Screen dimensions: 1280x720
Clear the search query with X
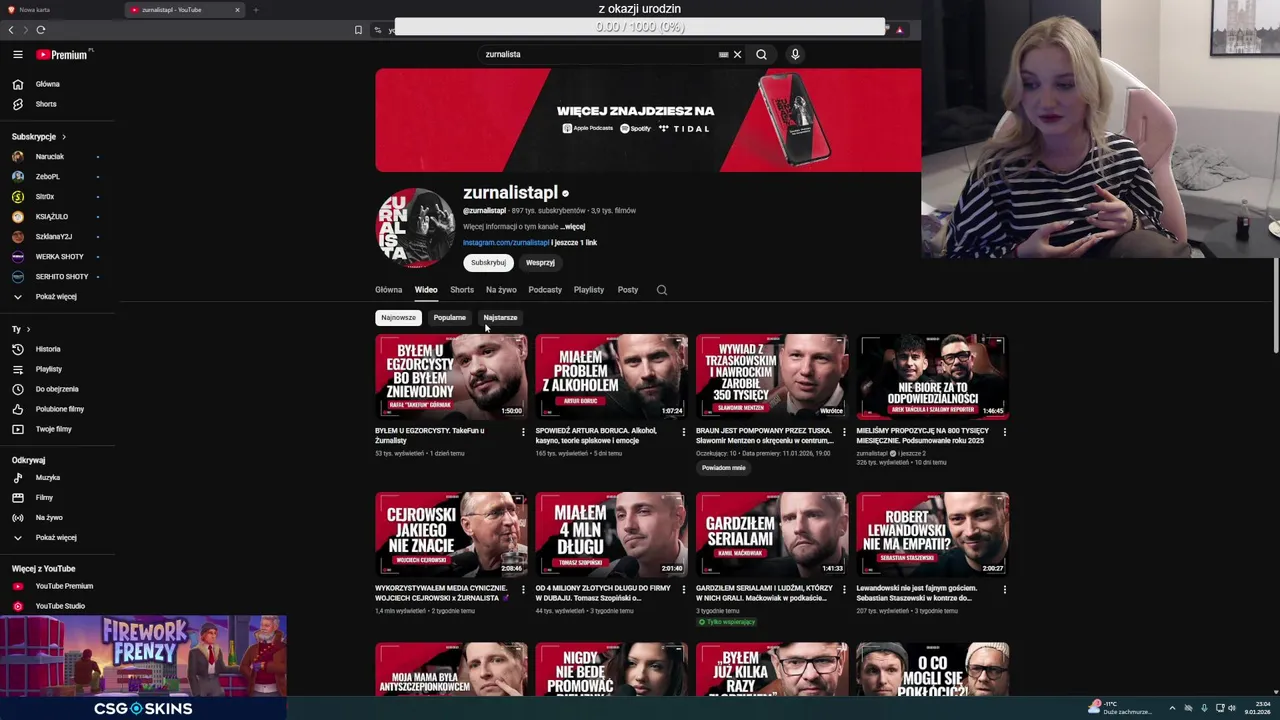pos(738,55)
